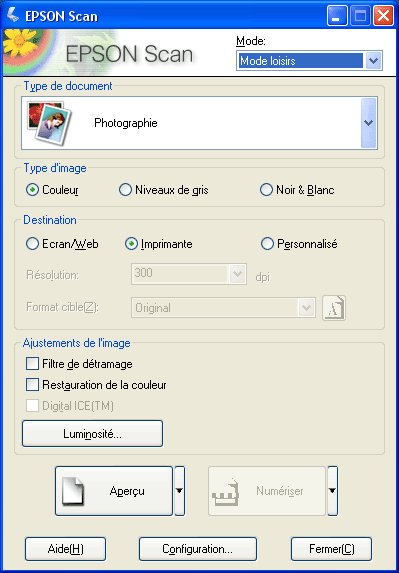Click the scanner icon on Numériser button
399x573 pixels.
point(225,492)
